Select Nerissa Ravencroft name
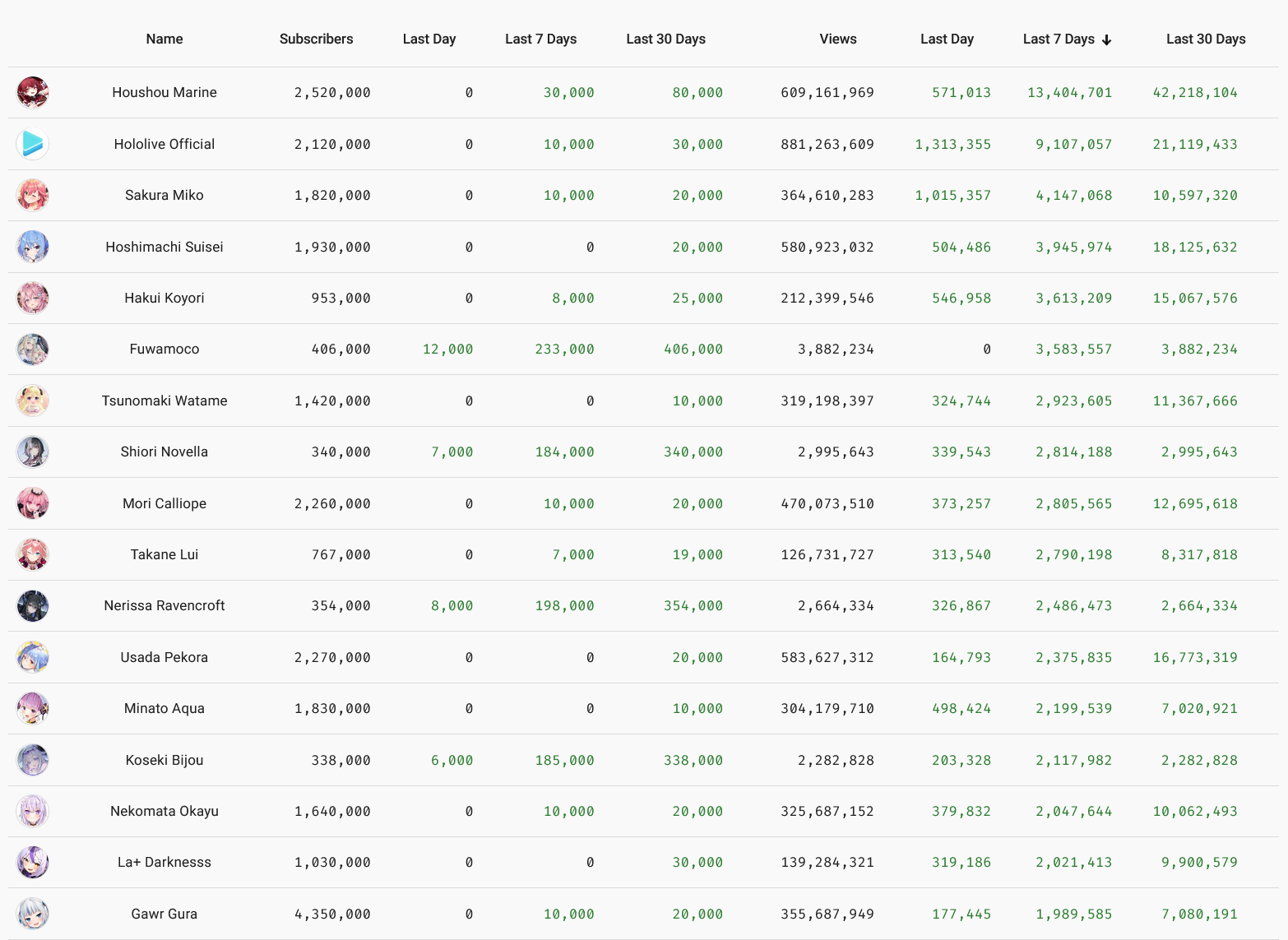The width and height of the screenshot is (1288, 940). click(x=164, y=605)
